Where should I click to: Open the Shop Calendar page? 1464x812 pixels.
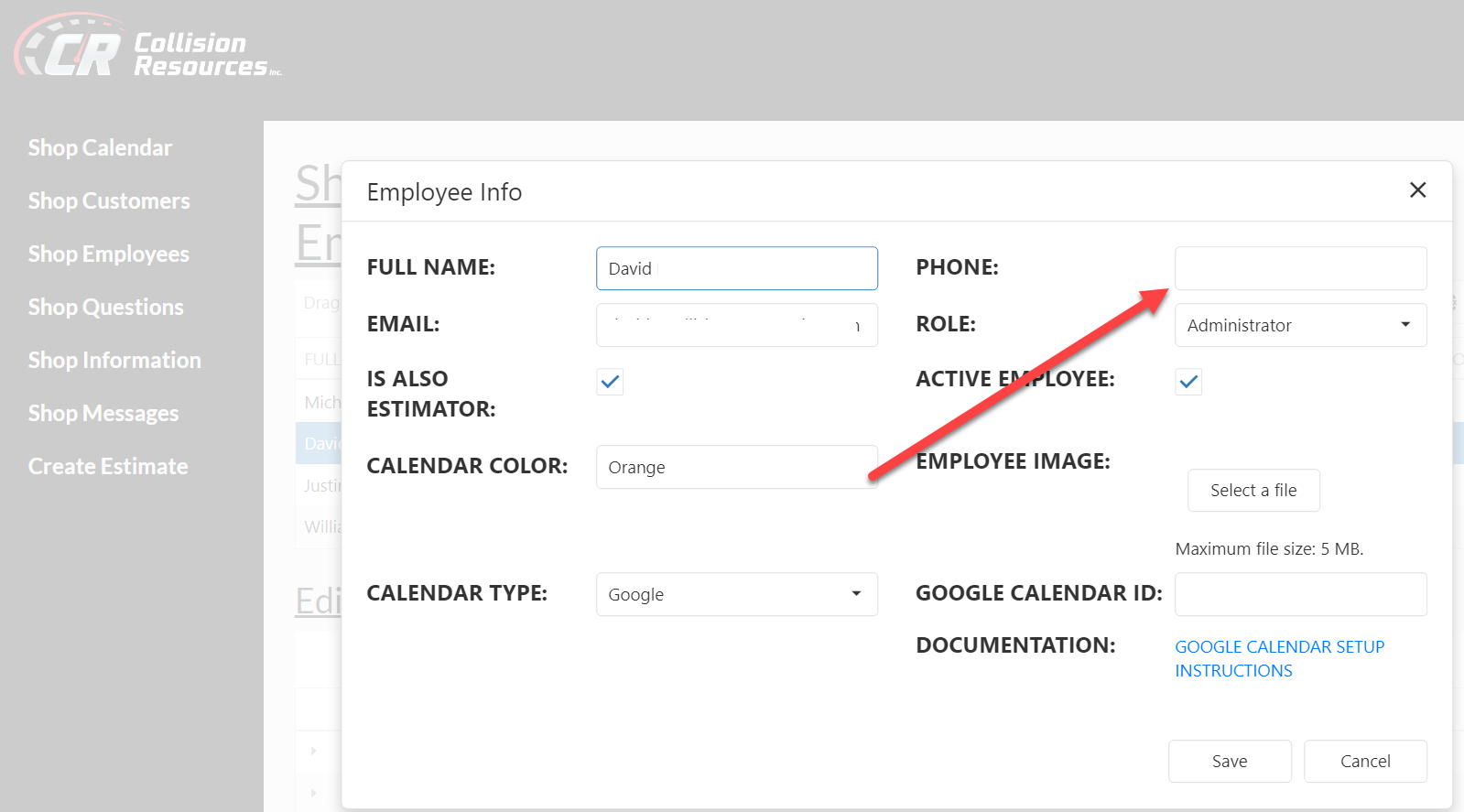[100, 148]
